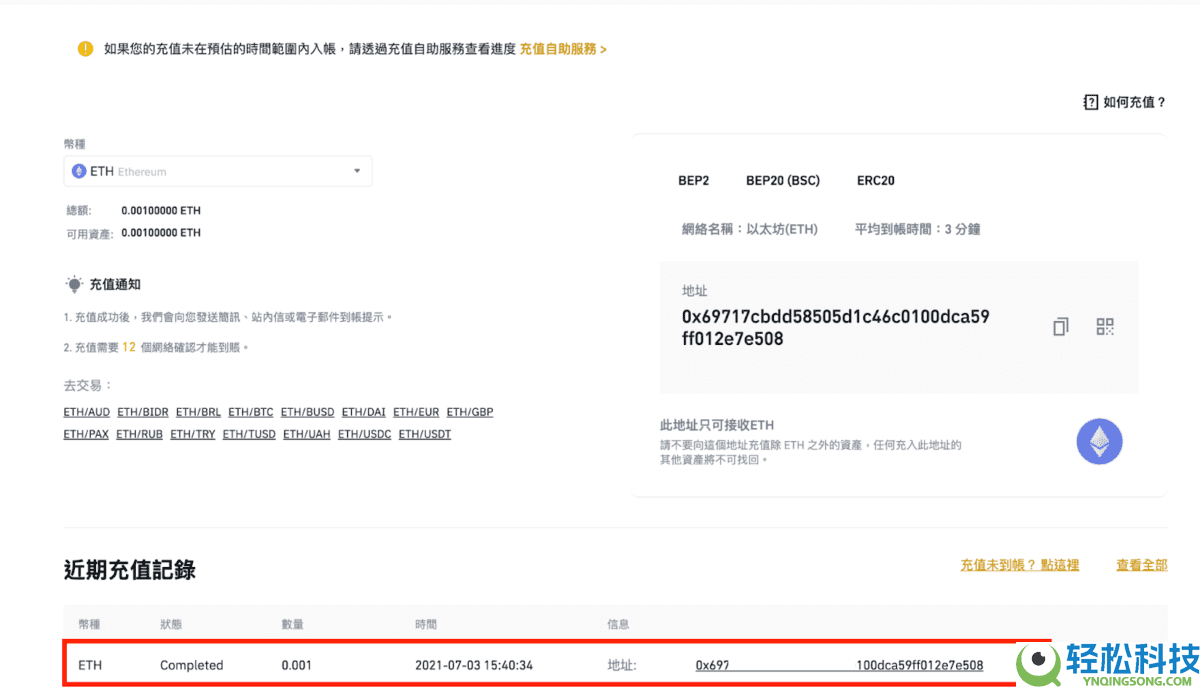This screenshot has height=687, width=1200.
Task: Select a different coin from the currency picker
Action: tap(218, 171)
